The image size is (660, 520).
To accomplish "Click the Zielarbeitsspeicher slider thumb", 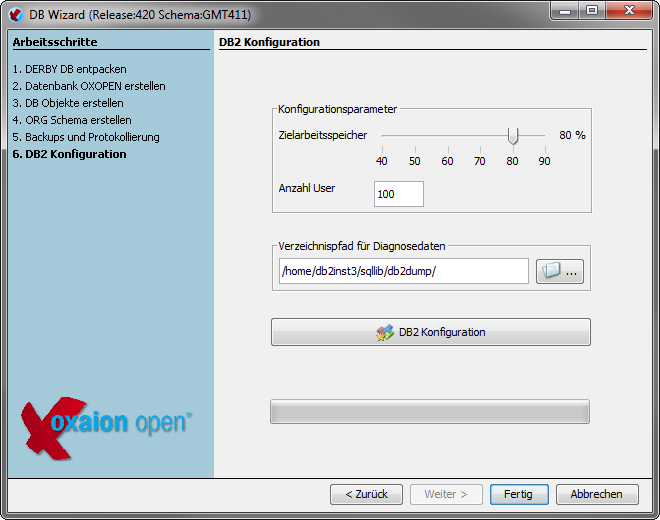I will tap(512, 136).
